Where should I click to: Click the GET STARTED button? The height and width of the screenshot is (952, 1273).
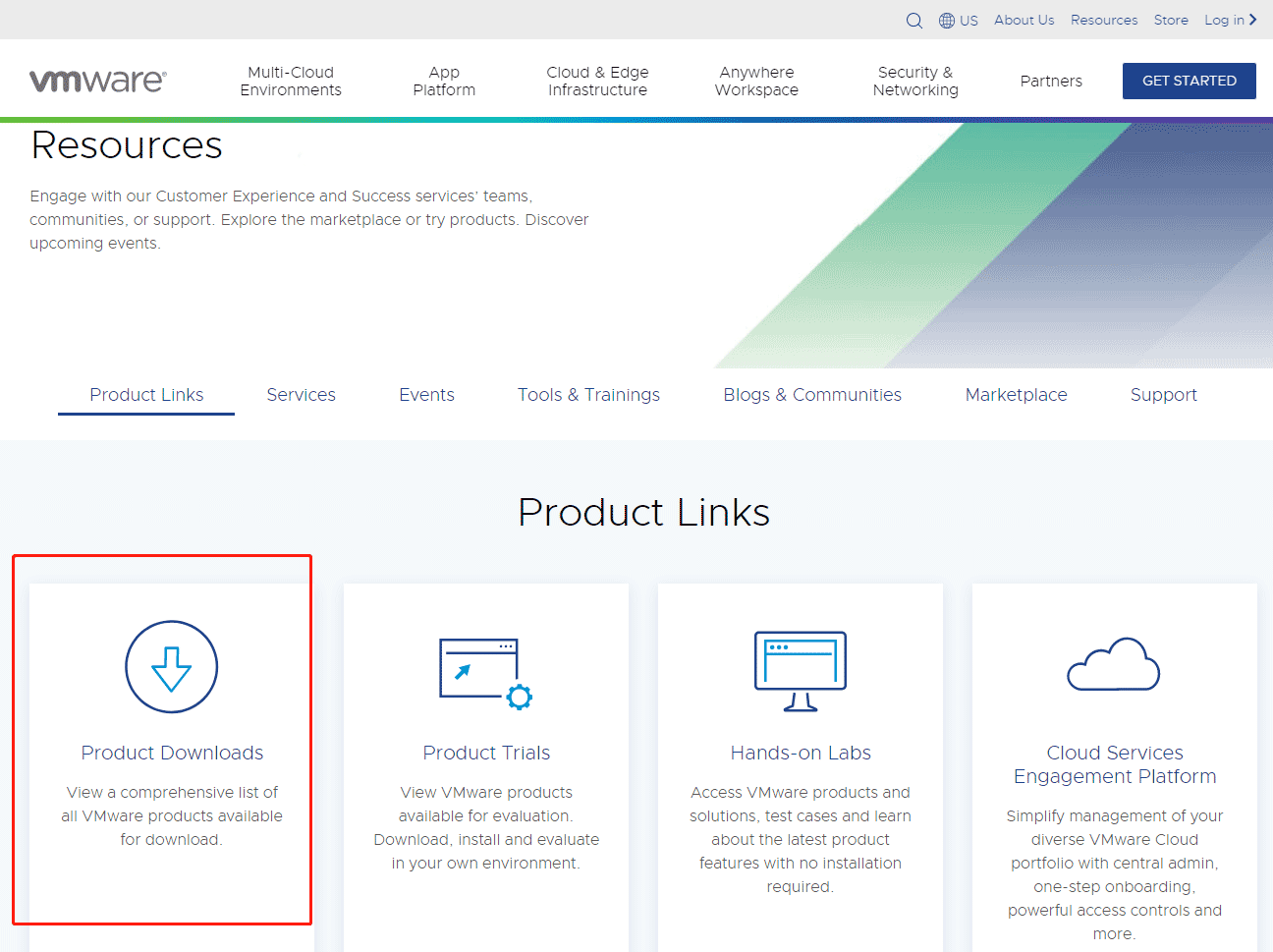[x=1190, y=81]
